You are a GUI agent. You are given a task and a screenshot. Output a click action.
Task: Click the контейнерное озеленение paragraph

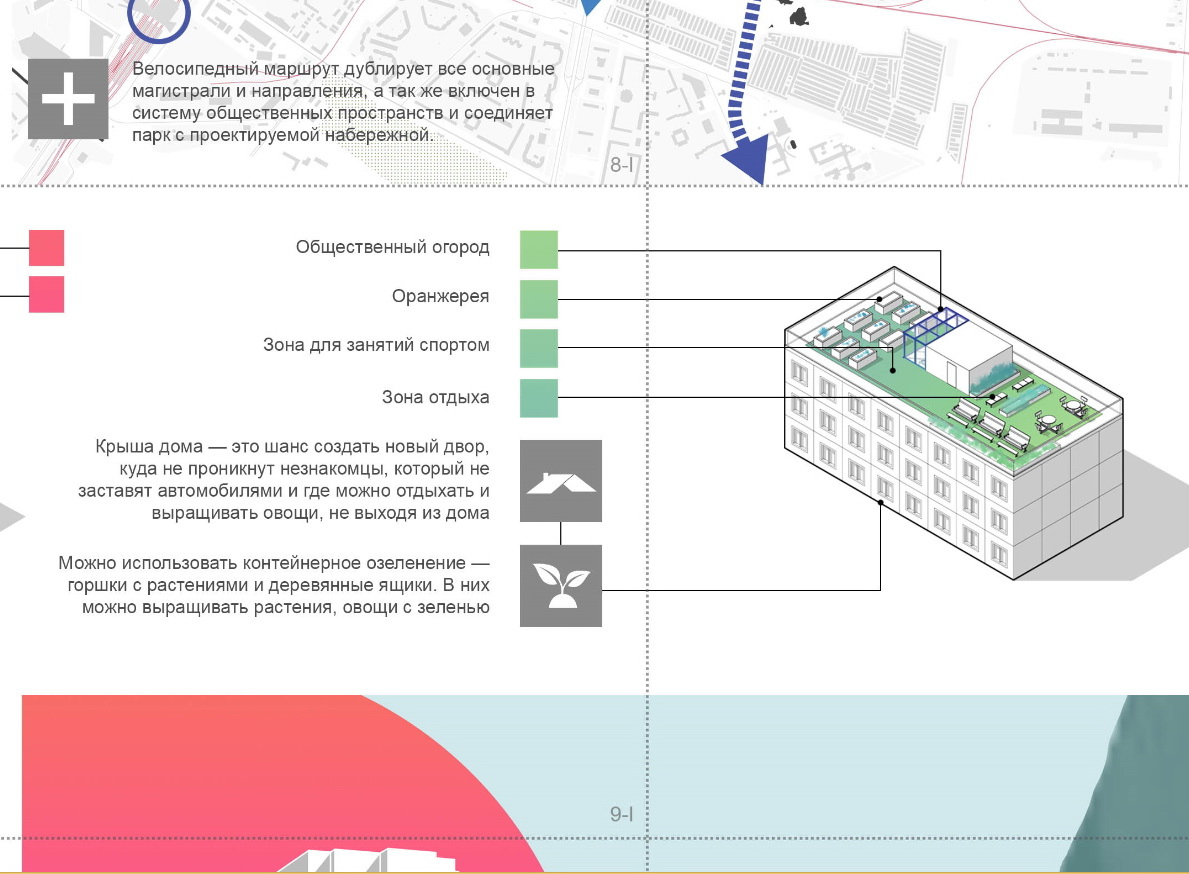click(x=274, y=585)
